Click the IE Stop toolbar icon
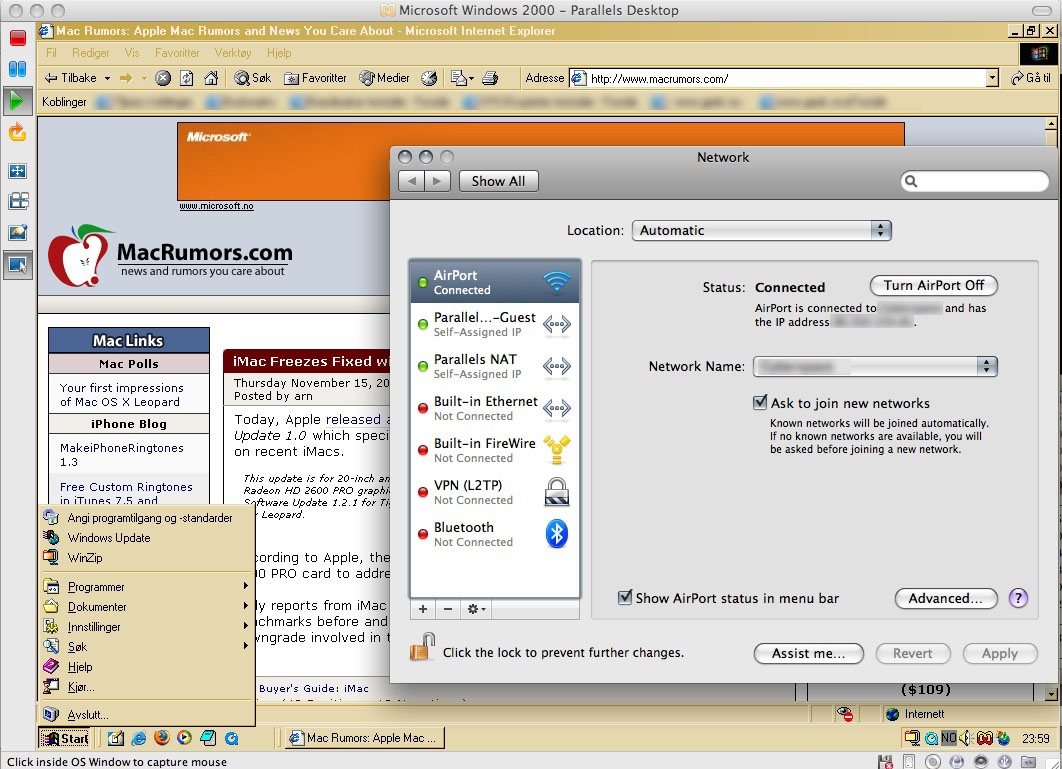1062x769 pixels. click(163, 78)
